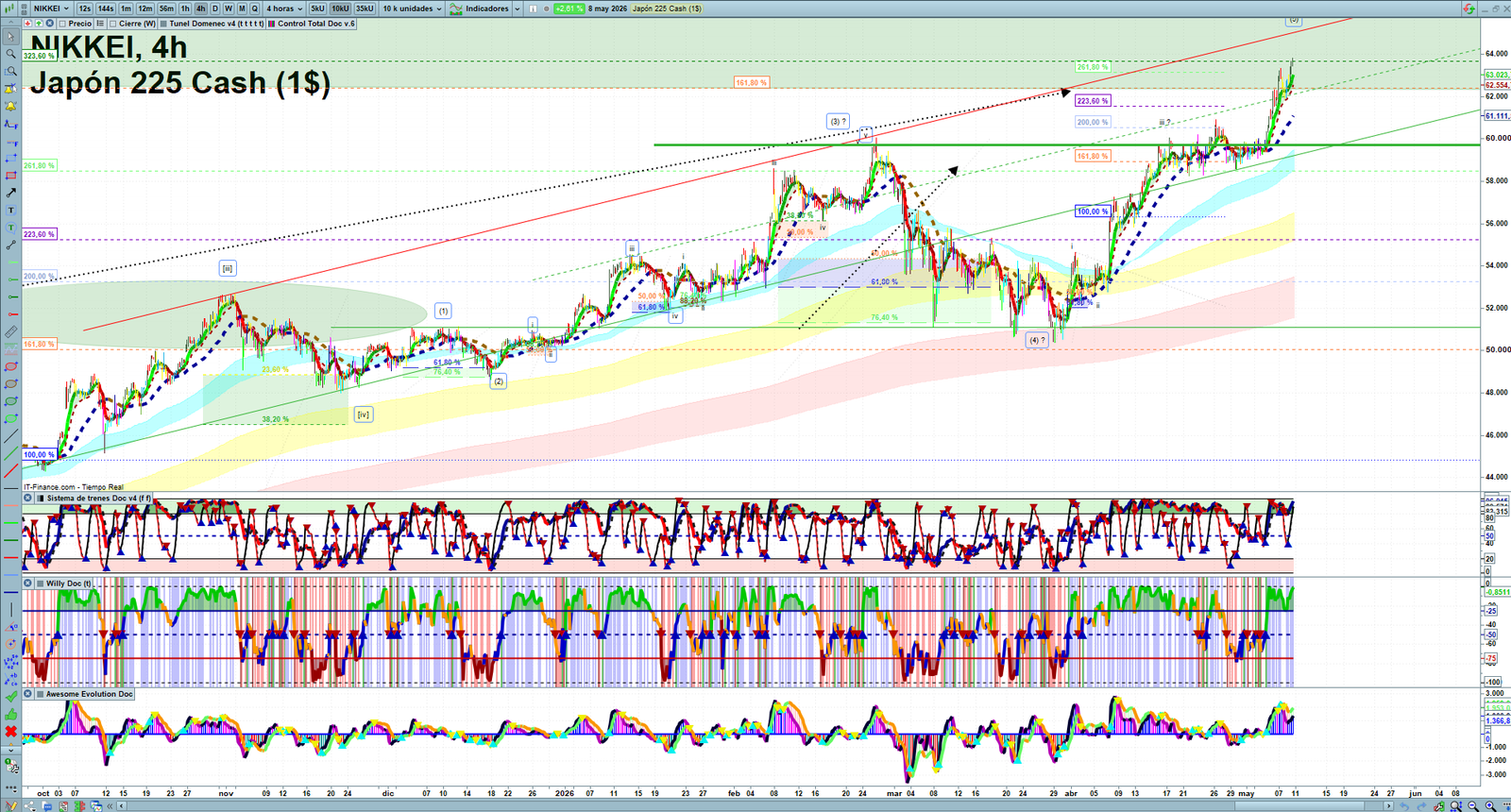This screenshot has width=1511, height=812.
Task: Click the 62.554 red price label
Action: coord(1497,85)
